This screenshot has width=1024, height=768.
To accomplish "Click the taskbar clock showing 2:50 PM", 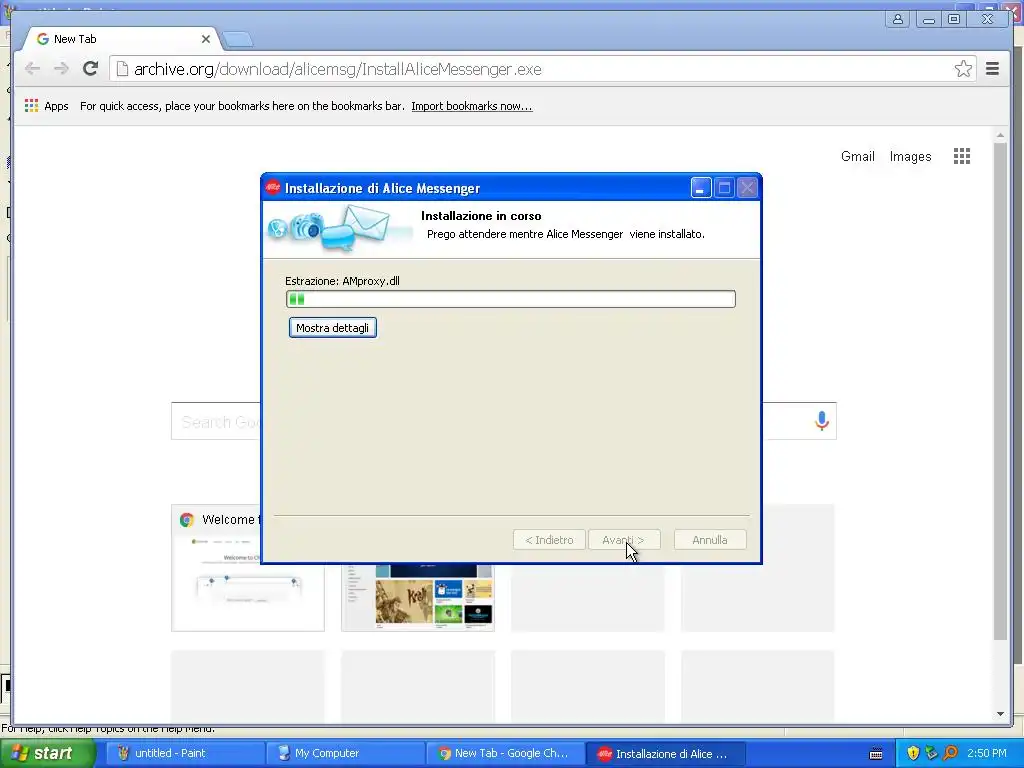I will (x=986, y=753).
